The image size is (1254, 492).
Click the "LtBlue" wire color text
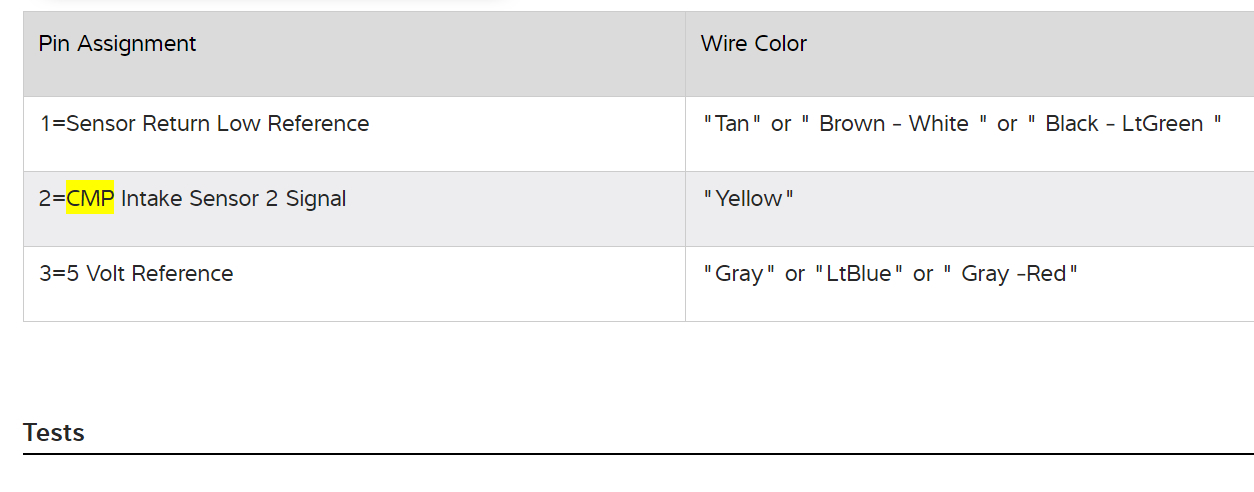(859, 274)
